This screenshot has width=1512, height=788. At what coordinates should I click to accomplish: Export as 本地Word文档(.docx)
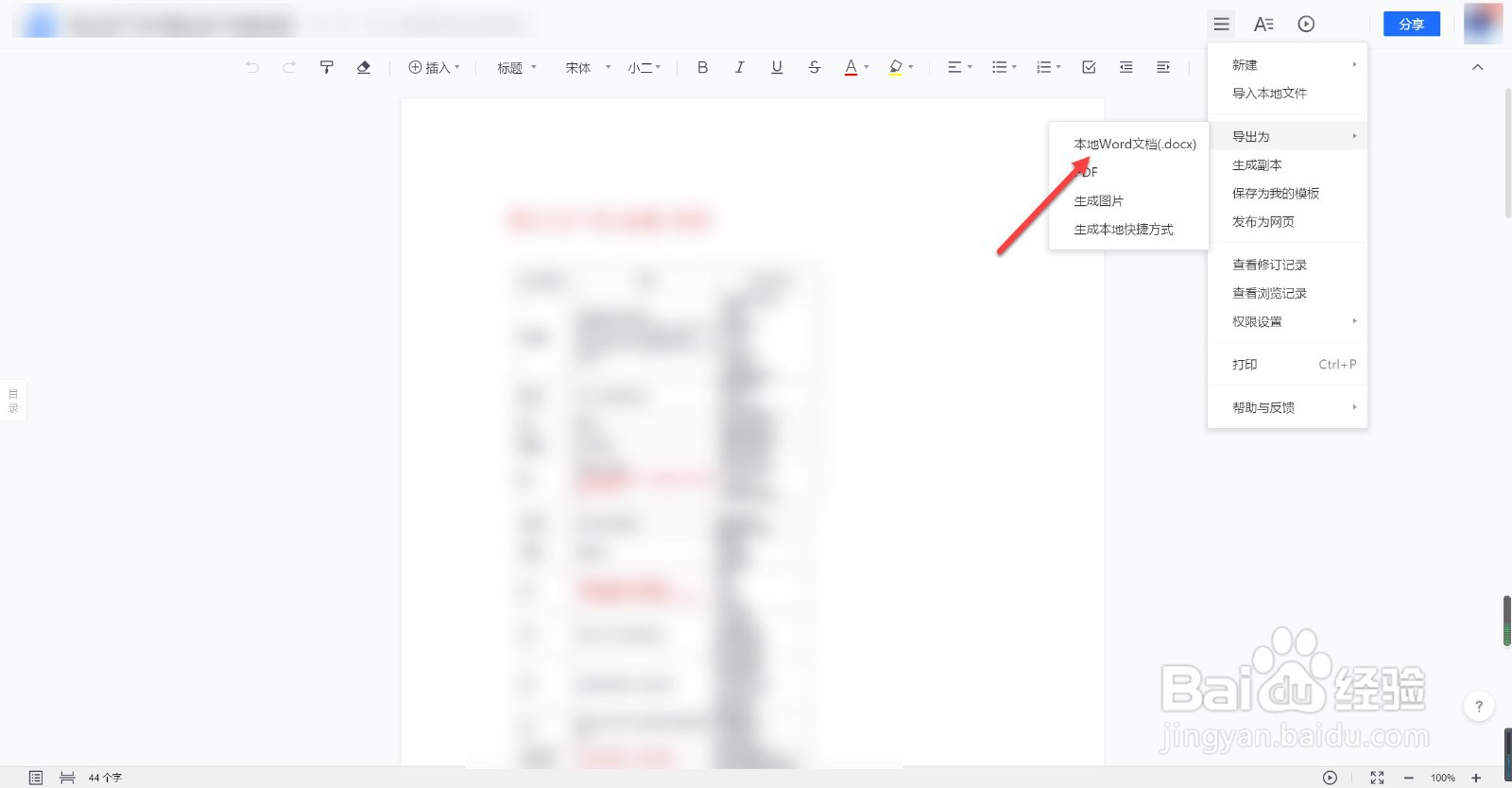[x=1128, y=144]
